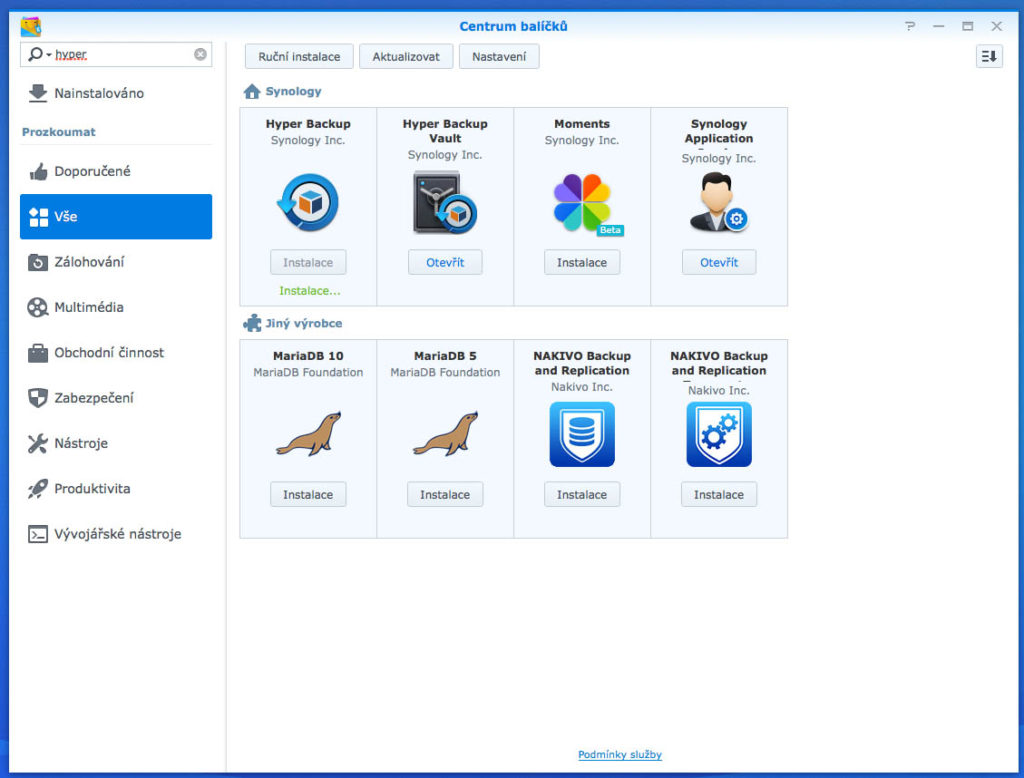Click the NAKIVO gears shield icon
Viewport: 1024px width, 778px height.
[x=718, y=434]
